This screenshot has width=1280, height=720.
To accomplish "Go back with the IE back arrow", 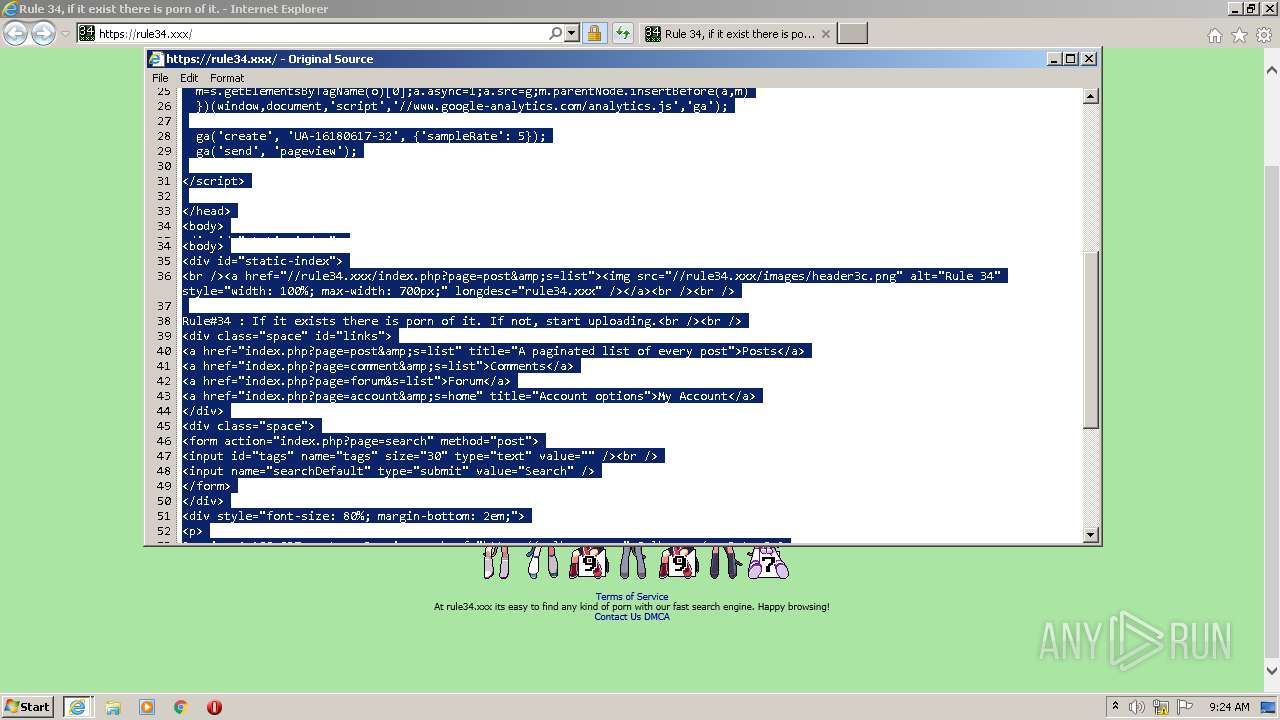I will click(x=15, y=34).
